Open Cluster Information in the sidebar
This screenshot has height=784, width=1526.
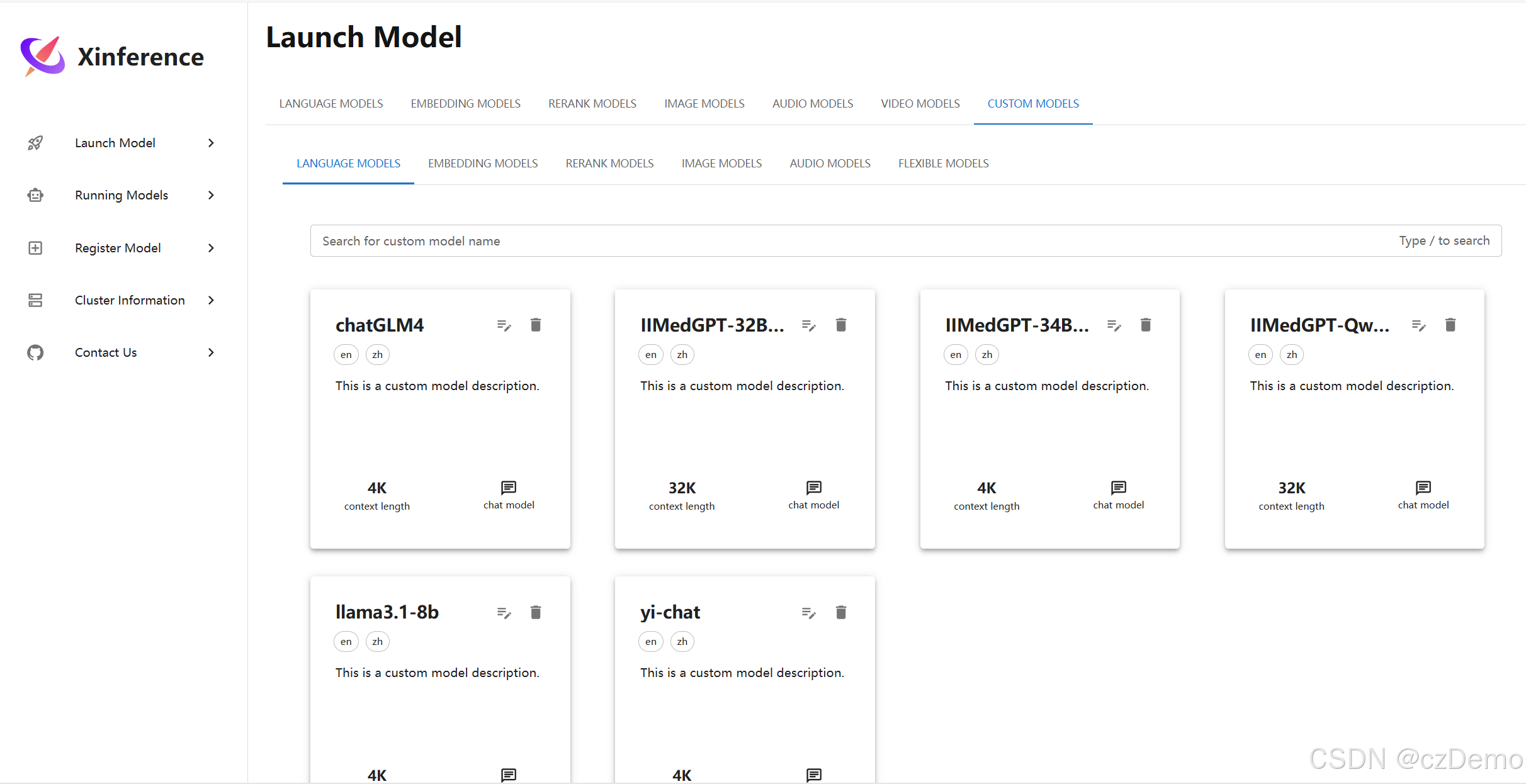click(123, 300)
